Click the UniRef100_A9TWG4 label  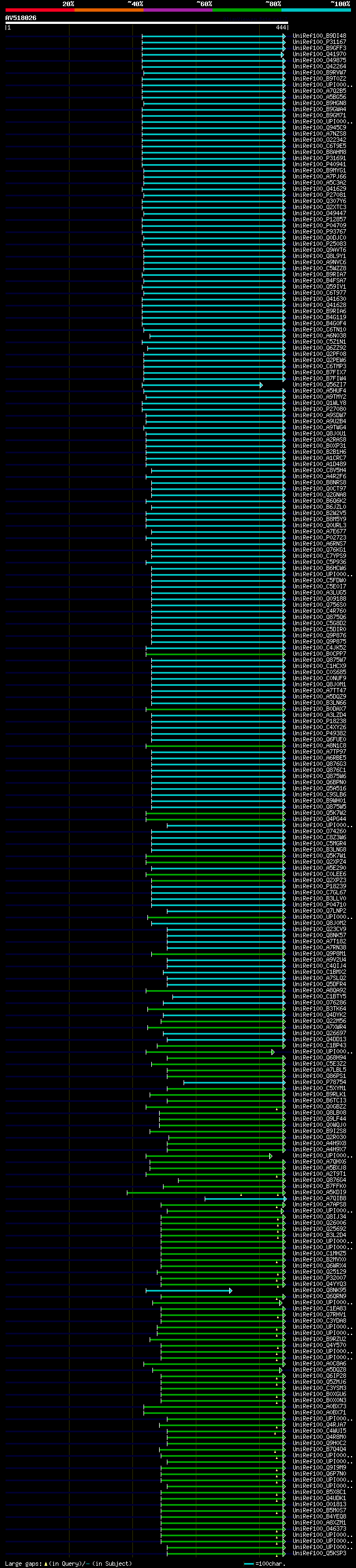pos(319,427)
